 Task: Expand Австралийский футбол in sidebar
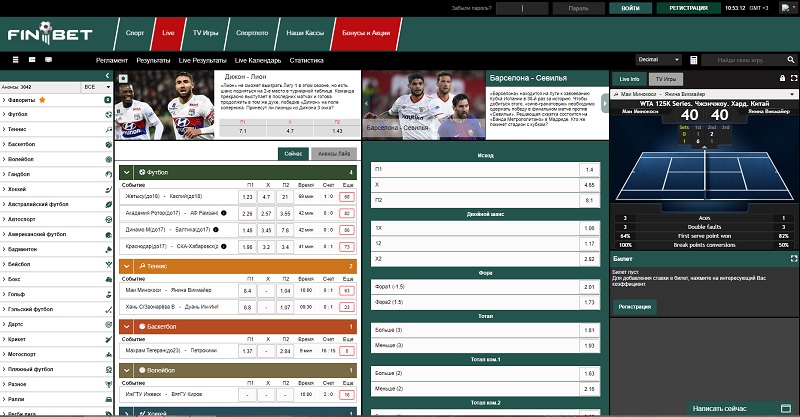pos(56,204)
